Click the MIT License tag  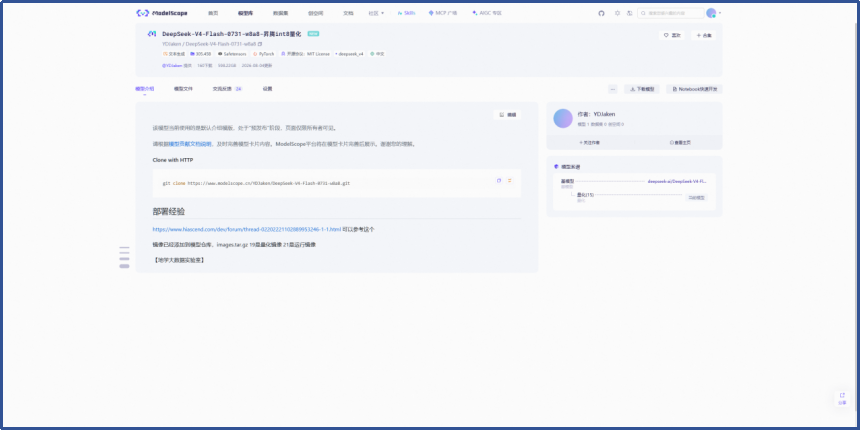[305, 54]
